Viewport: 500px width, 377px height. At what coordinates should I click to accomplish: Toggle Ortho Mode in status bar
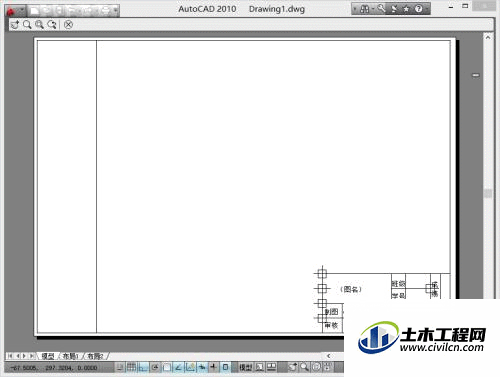[143, 367]
